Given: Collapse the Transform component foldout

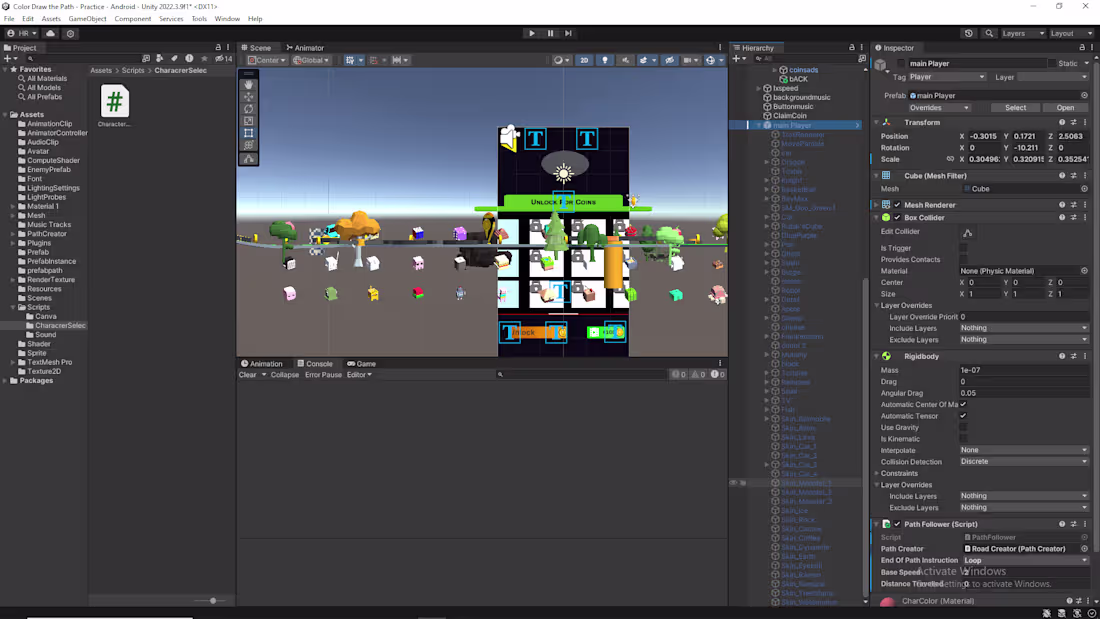Looking at the screenshot, I should 876,122.
